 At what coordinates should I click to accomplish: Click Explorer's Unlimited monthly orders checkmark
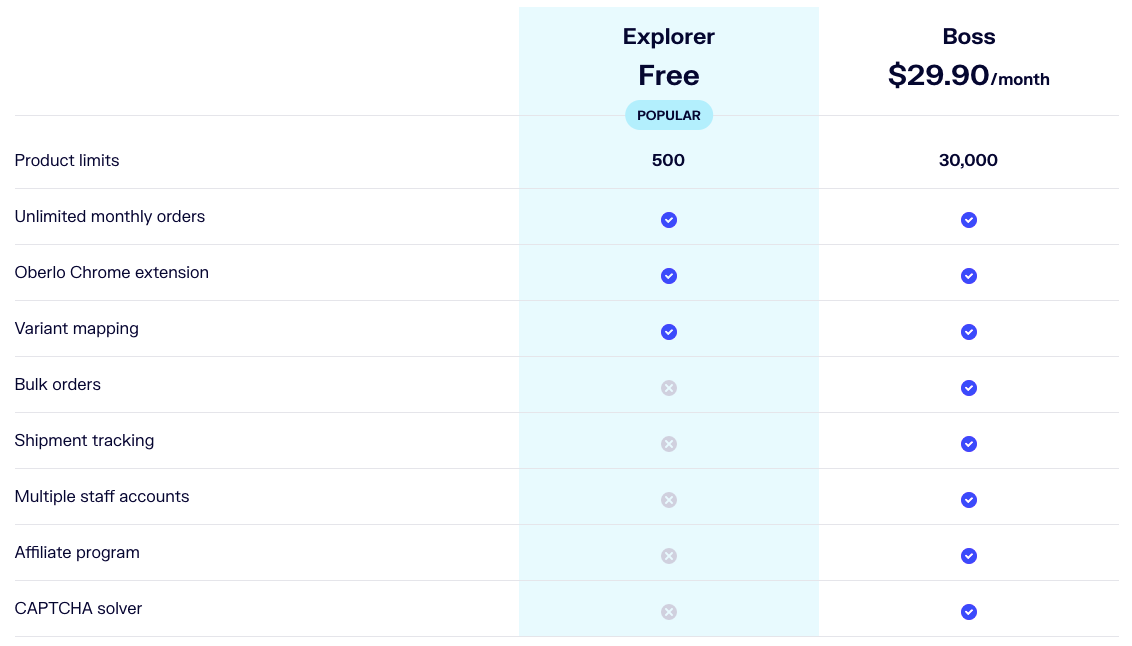pos(669,220)
